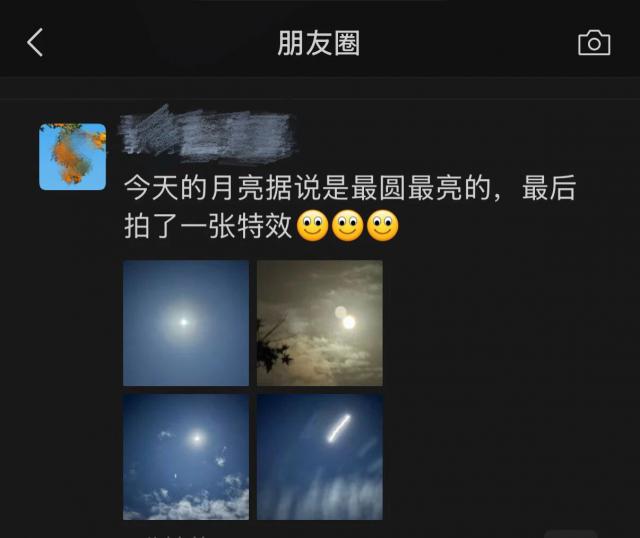This screenshot has width=640, height=538.
Task: Tap the post text line 今天的月亮据说是最圆最亮的
Action: click(x=307, y=188)
